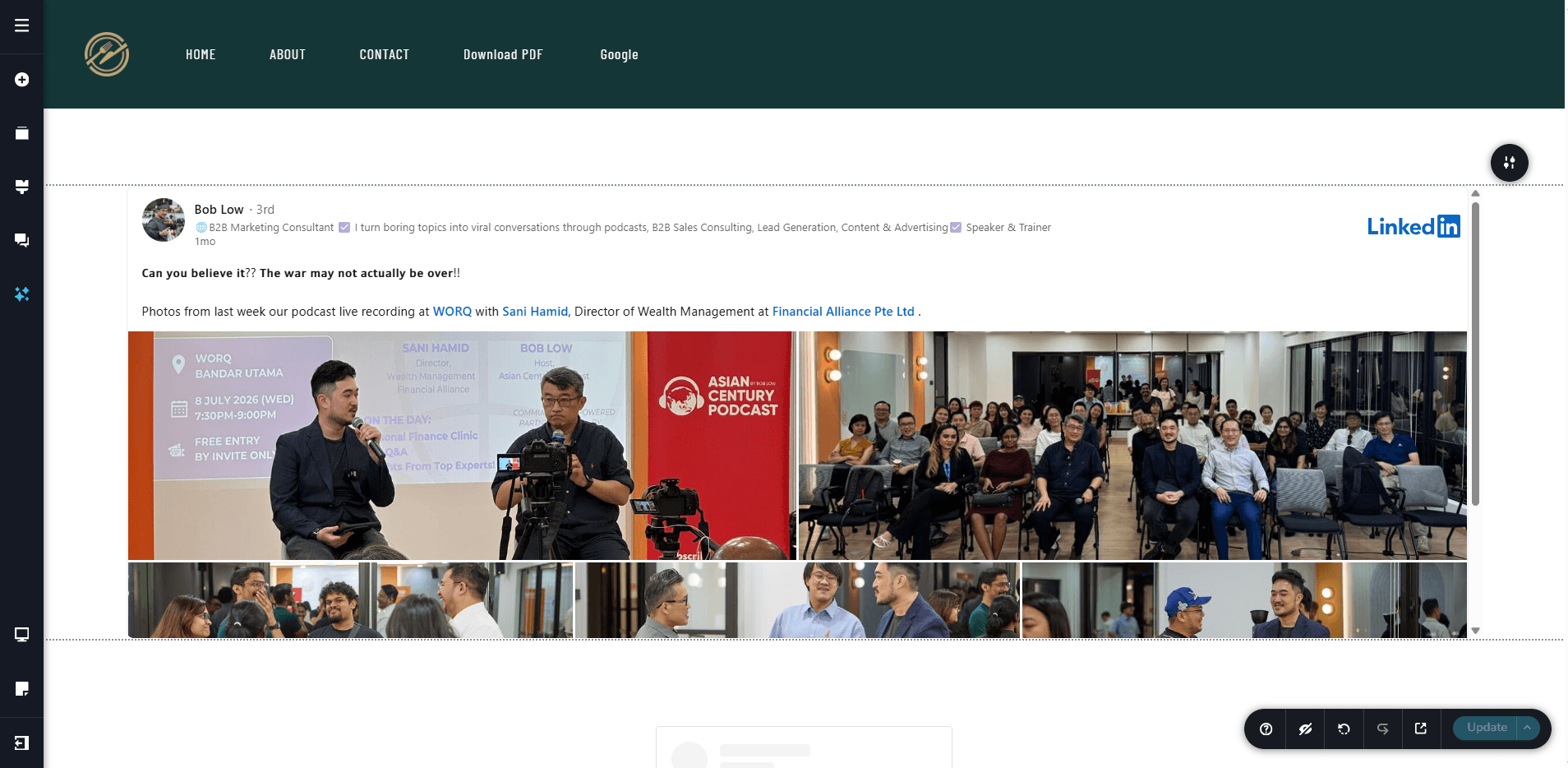Open the section settings round button
Screen dimensions: 1568x768
[x=1509, y=163]
